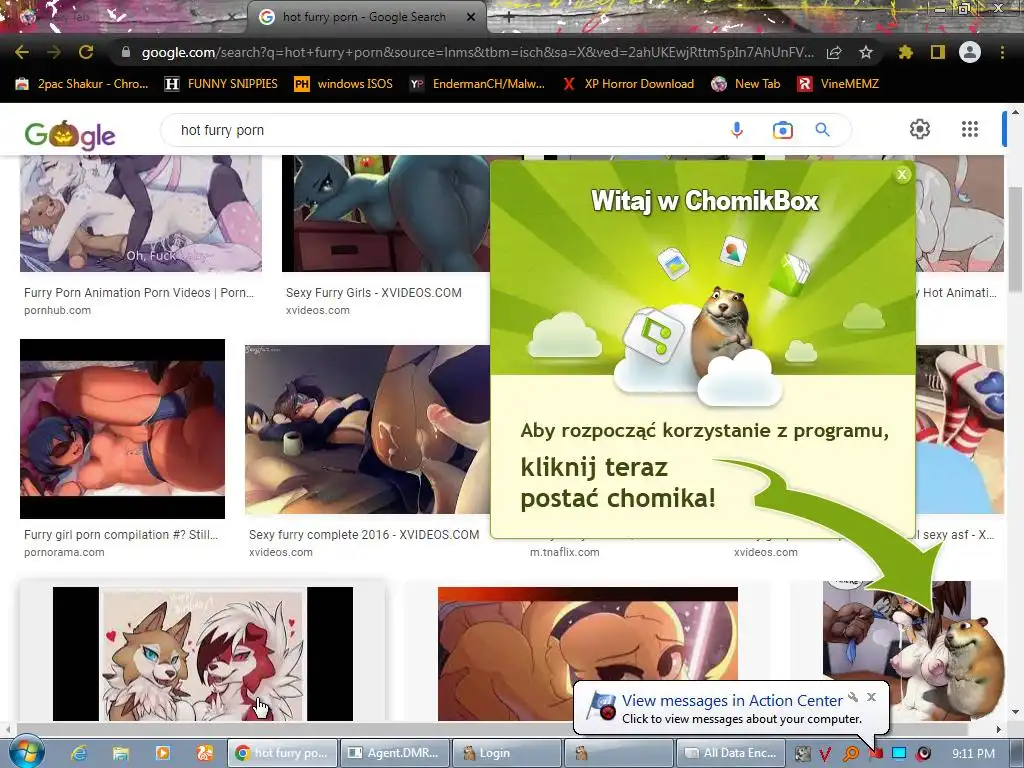
Task: Open the Windows Start menu orb
Action: click(27, 752)
